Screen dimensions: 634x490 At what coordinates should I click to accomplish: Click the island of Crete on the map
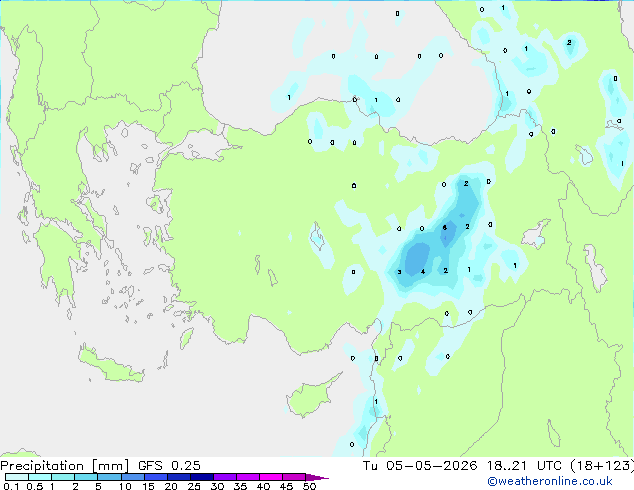tap(110, 365)
